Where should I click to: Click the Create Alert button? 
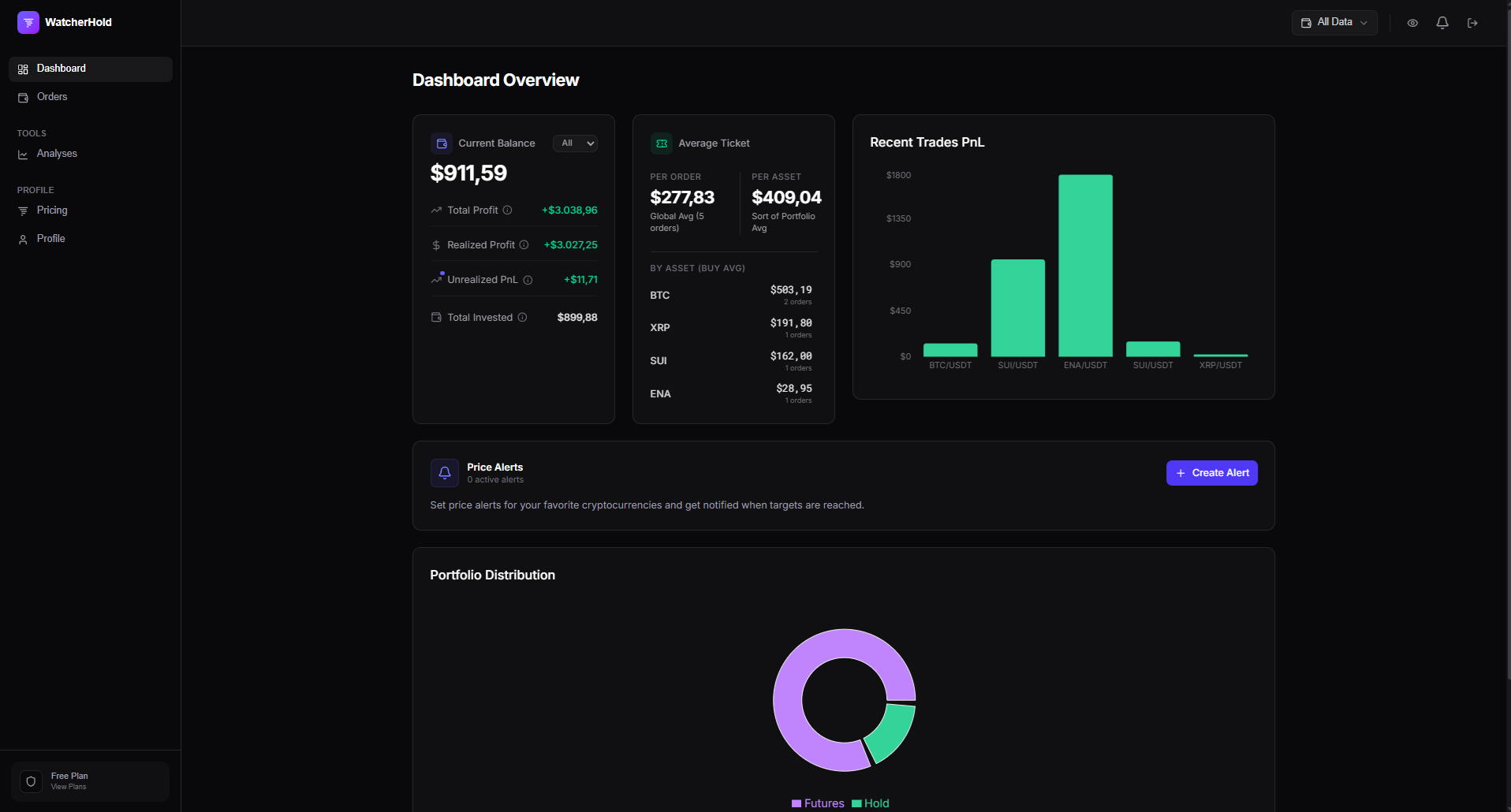1211,473
